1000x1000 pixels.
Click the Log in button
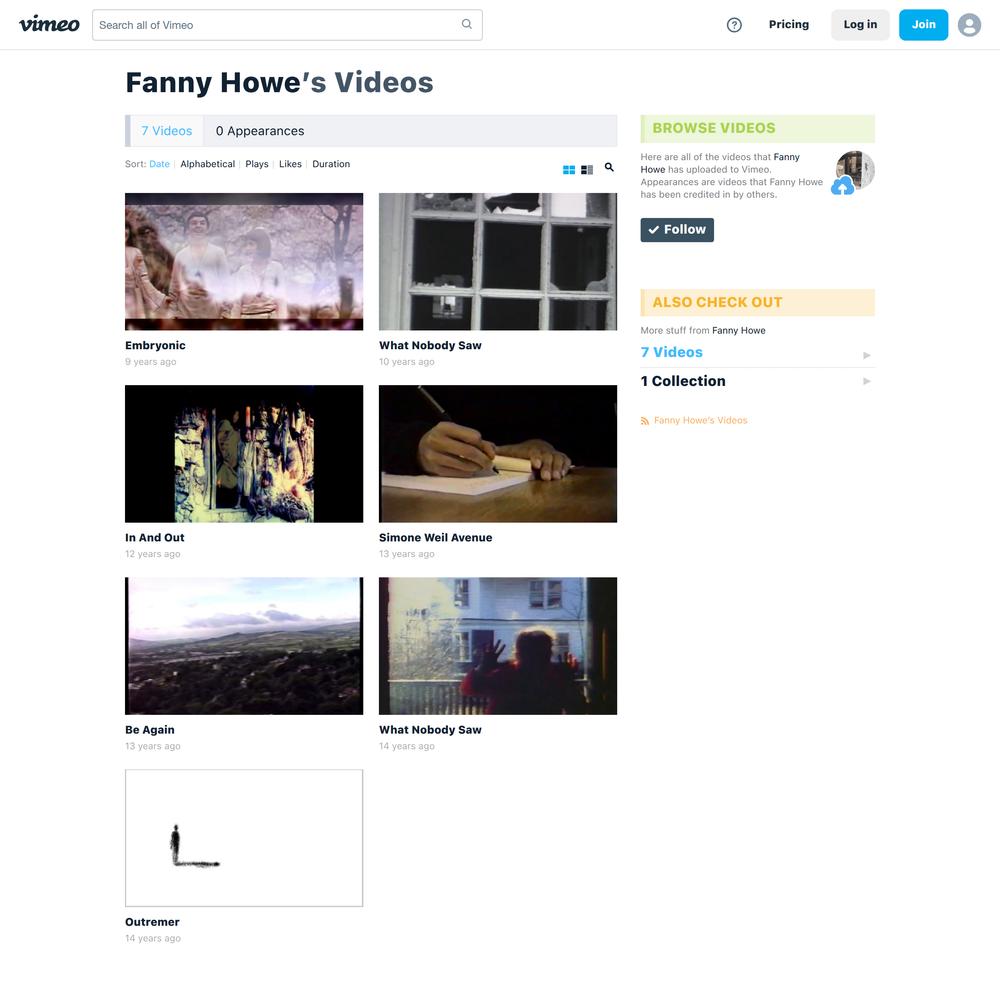(860, 25)
